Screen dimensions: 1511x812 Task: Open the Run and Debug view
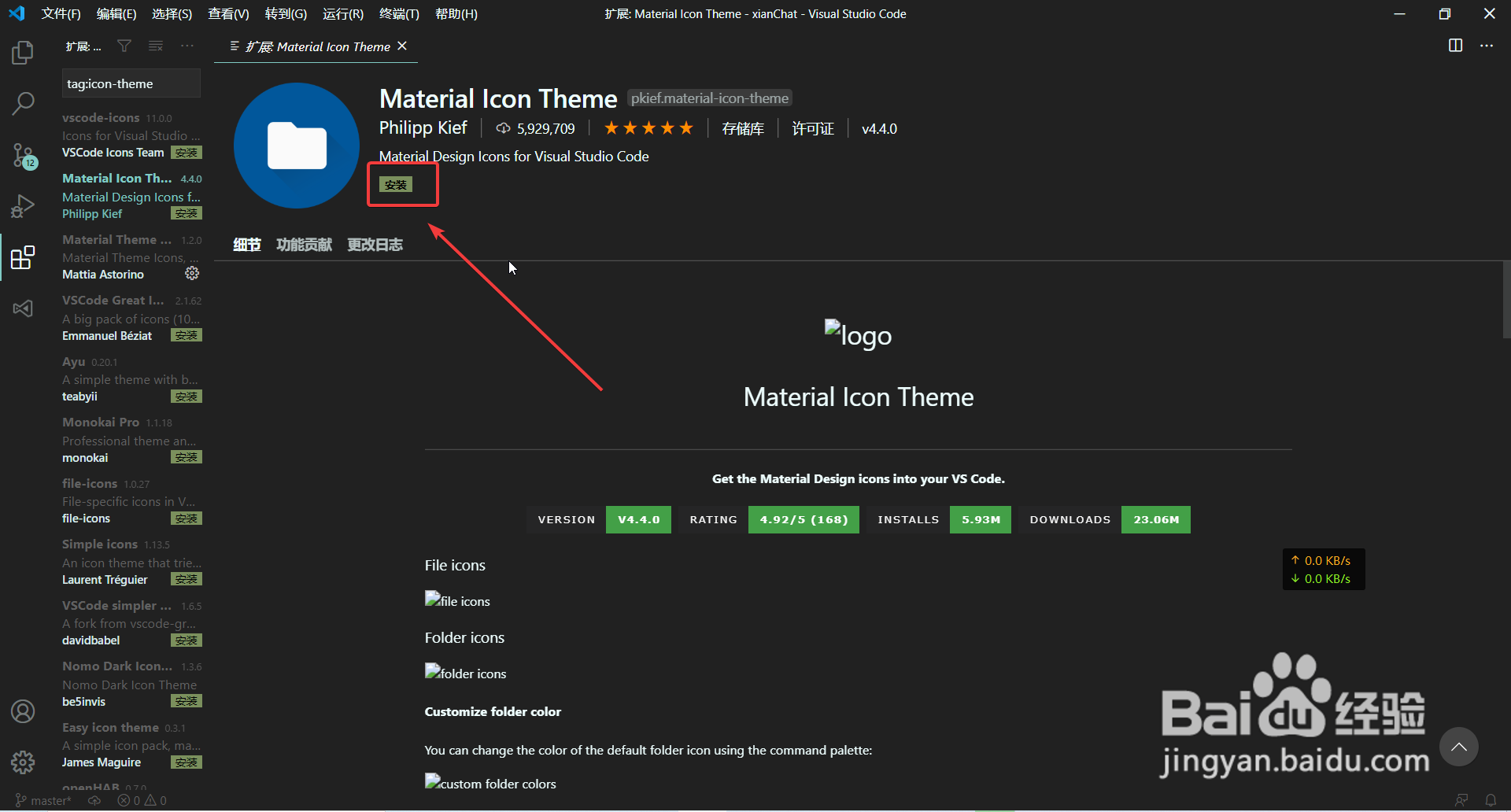pyautogui.click(x=23, y=206)
